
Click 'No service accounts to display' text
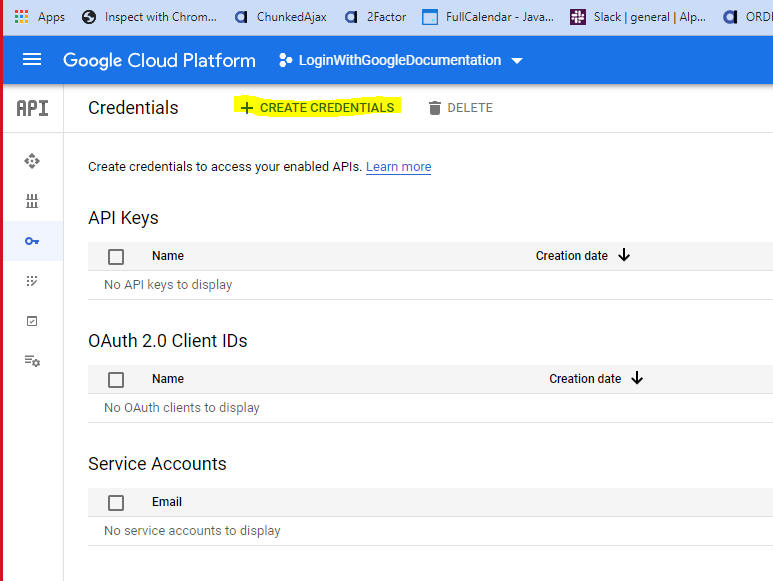(x=192, y=530)
